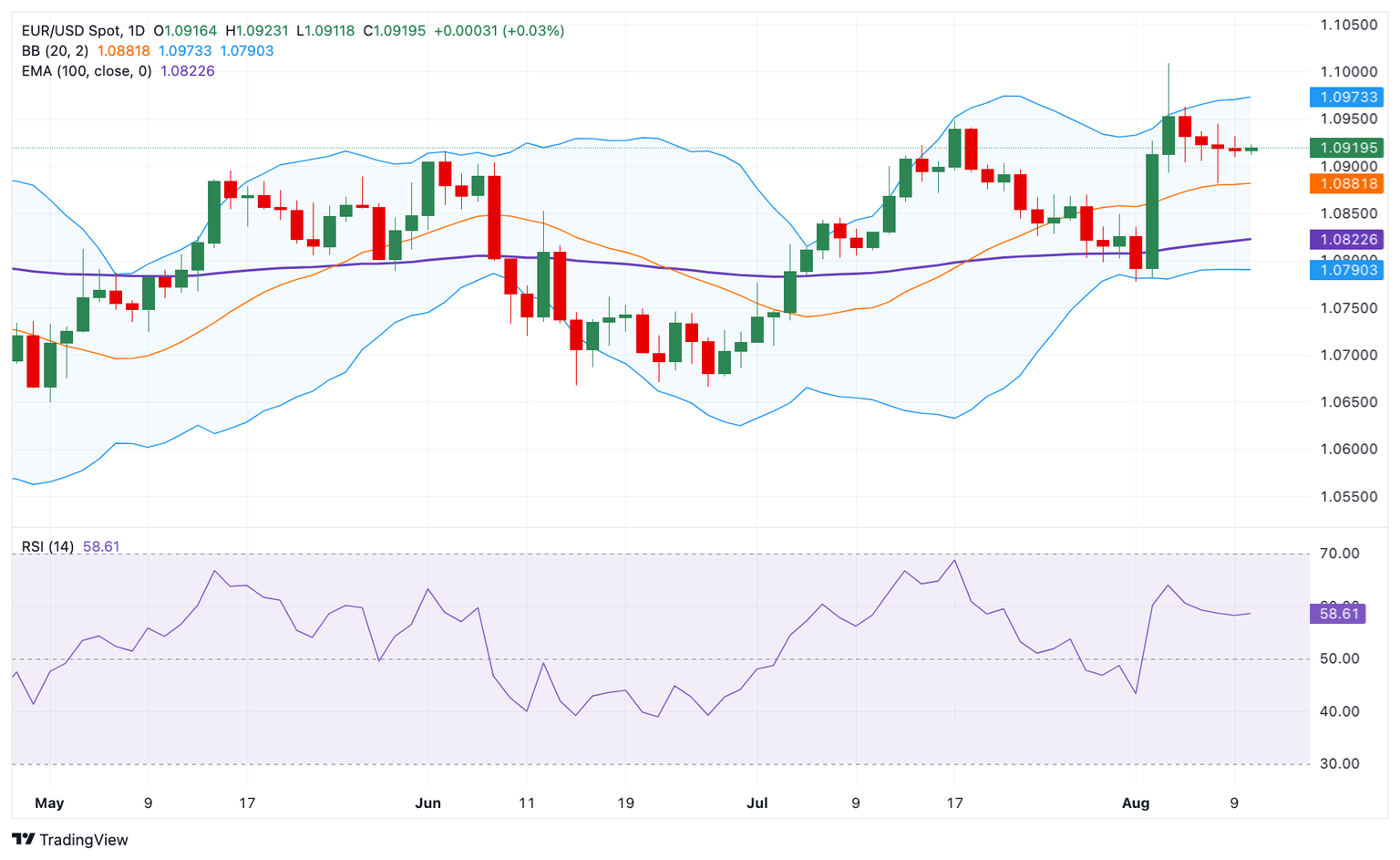
Task: Click the green 1.09195 current price tag
Action: tap(1345, 148)
